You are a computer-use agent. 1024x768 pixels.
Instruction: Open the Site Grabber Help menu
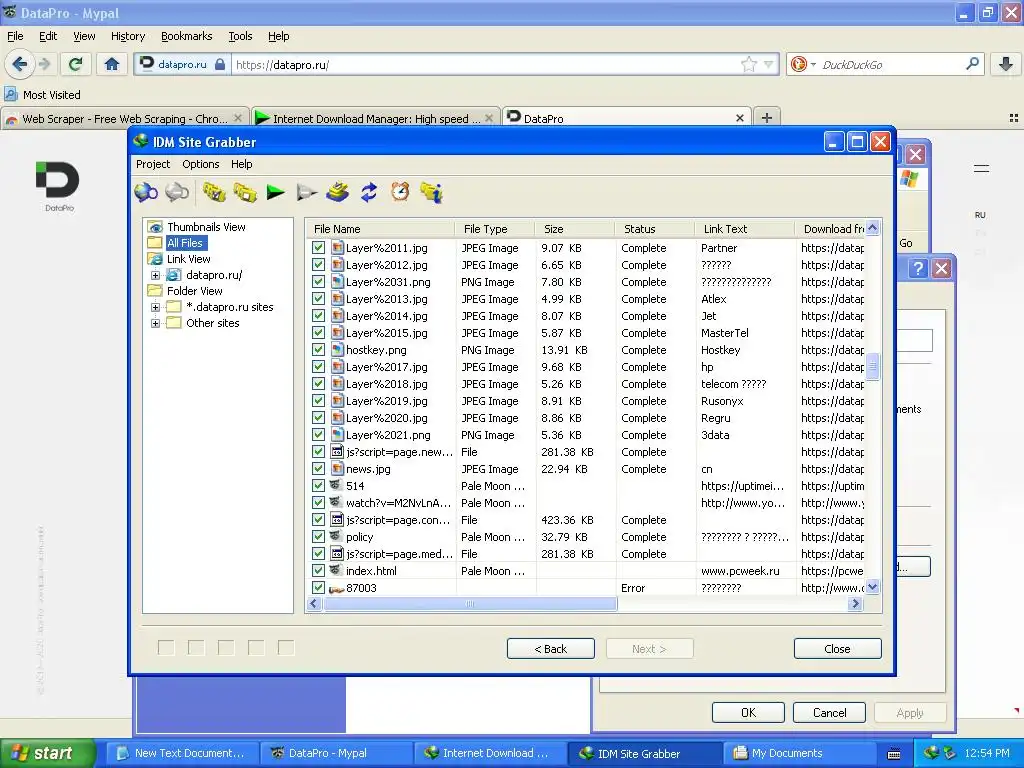click(x=242, y=164)
